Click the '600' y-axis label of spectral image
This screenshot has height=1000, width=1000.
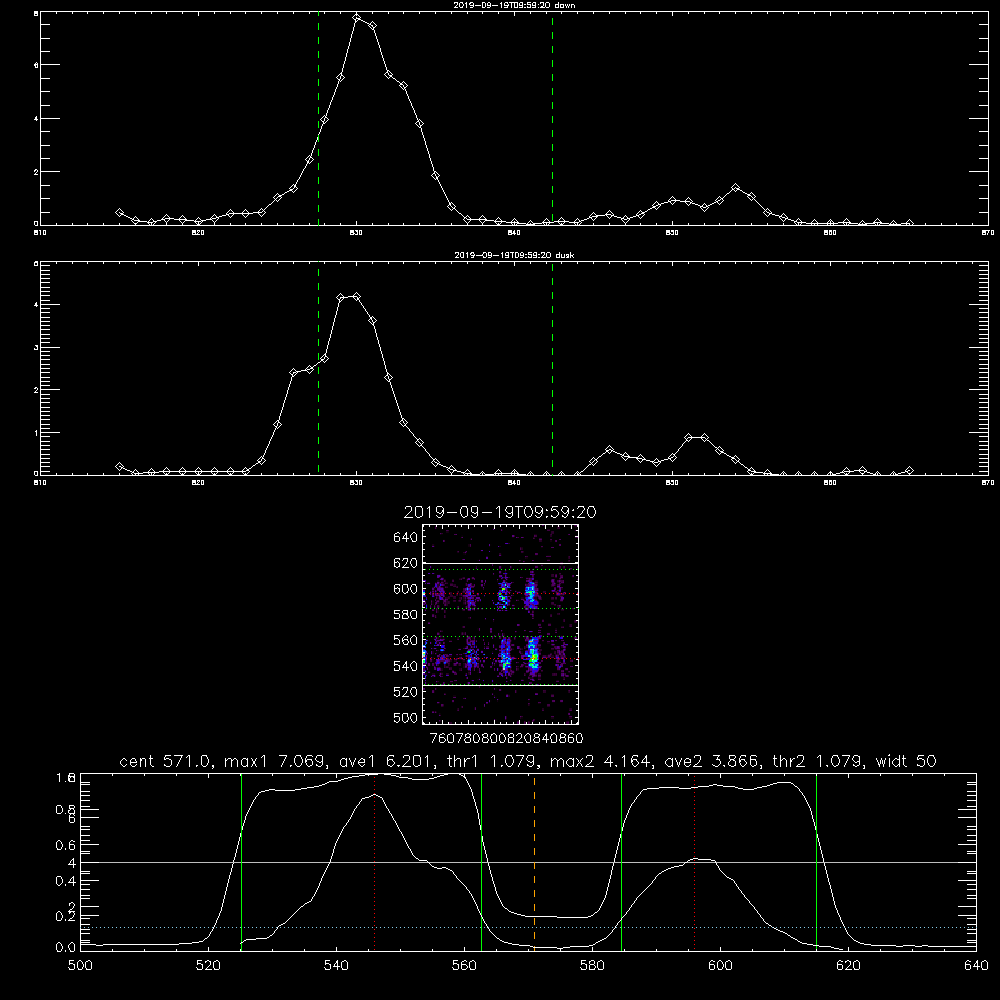tap(405, 589)
